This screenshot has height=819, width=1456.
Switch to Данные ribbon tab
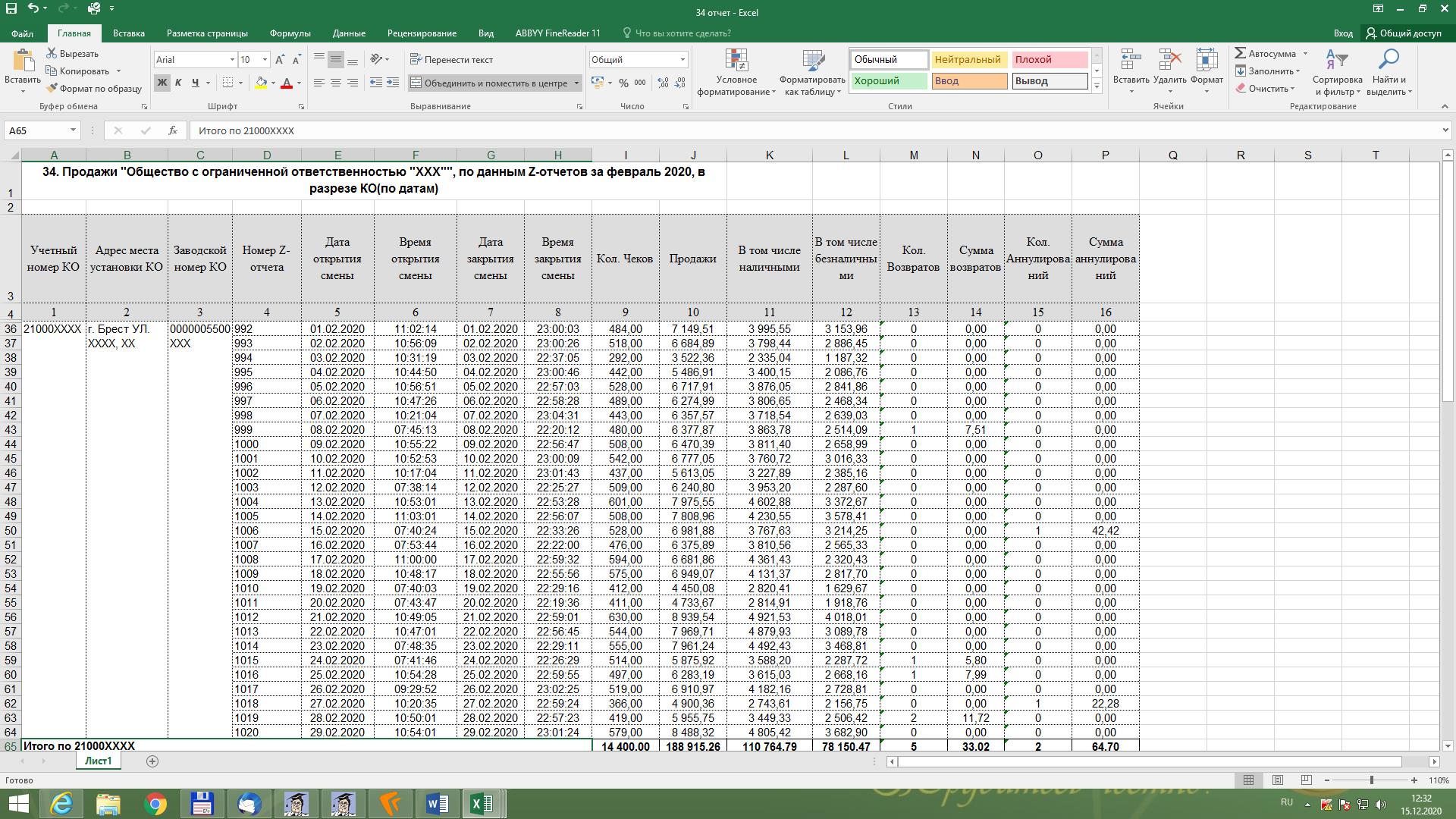(x=349, y=33)
